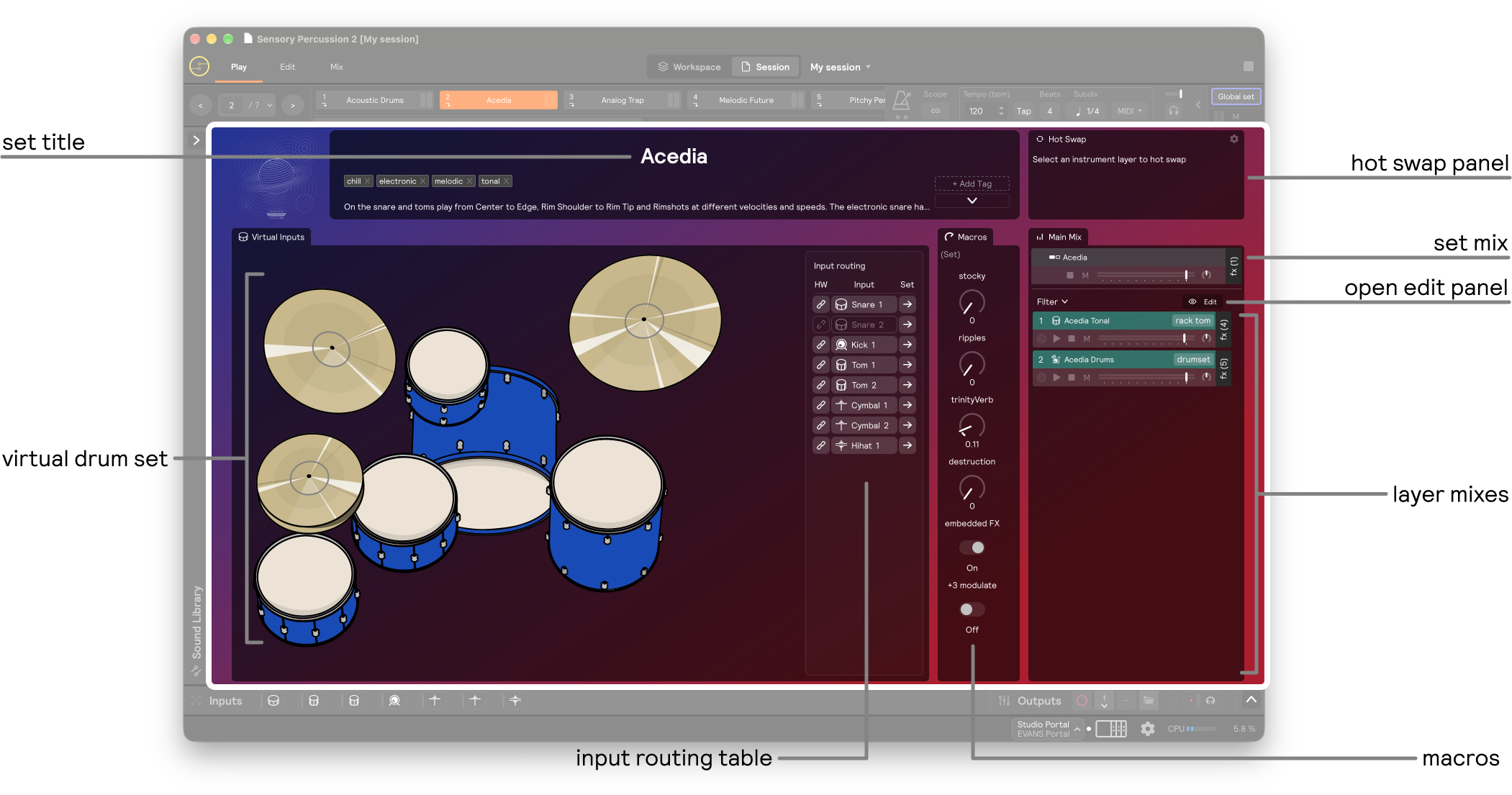Open the Hot Swap settings gear
The width and height of the screenshot is (1512, 795).
click(x=1233, y=139)
